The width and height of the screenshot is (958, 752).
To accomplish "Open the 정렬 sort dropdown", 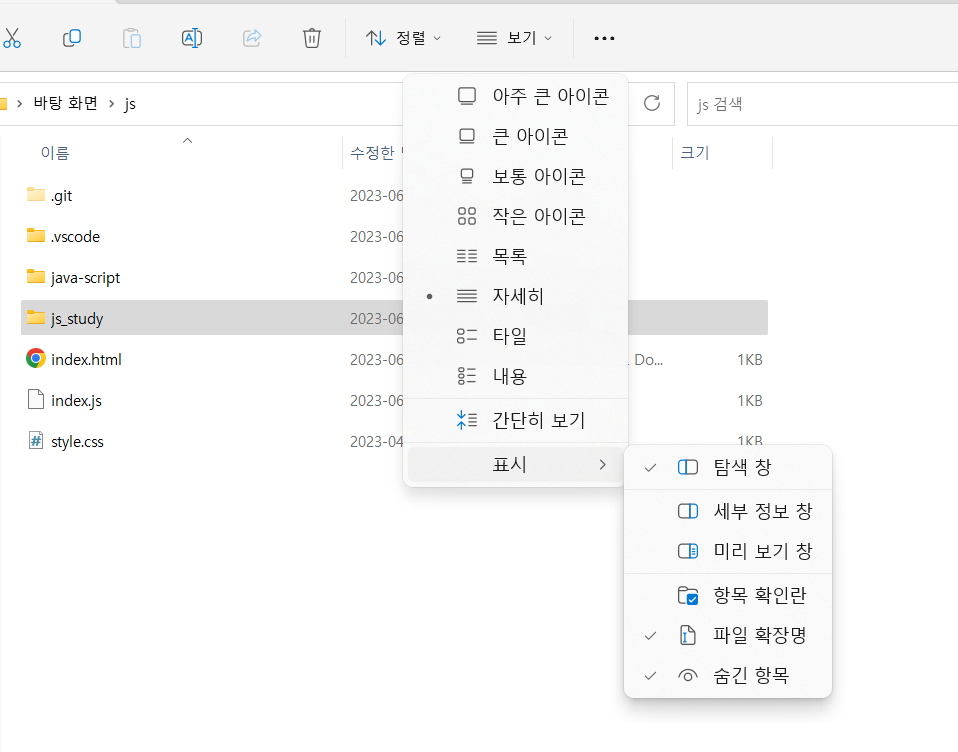I will tap(403, 38).
